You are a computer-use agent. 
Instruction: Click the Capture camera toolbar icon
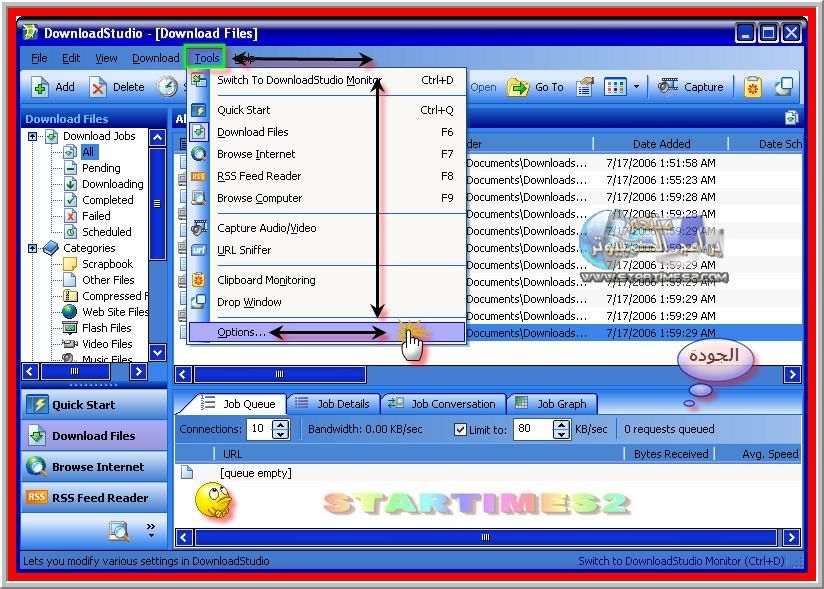coord(668,85)
